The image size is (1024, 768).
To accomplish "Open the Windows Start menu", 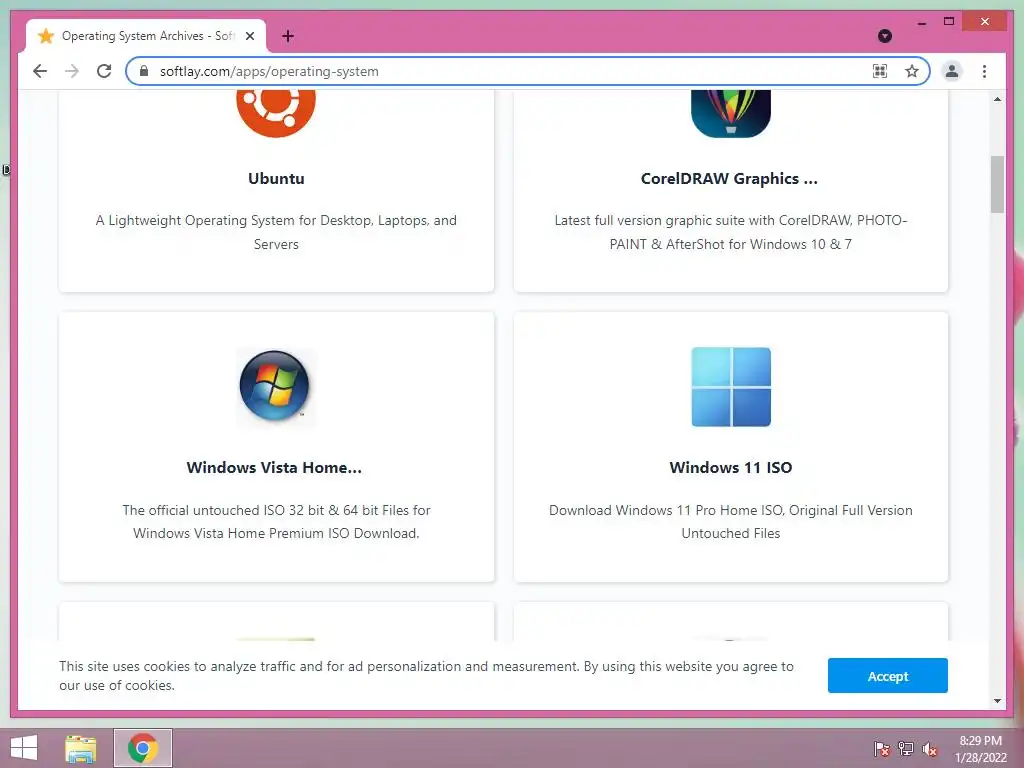I will pyautogui.click(x=24, y=748).
